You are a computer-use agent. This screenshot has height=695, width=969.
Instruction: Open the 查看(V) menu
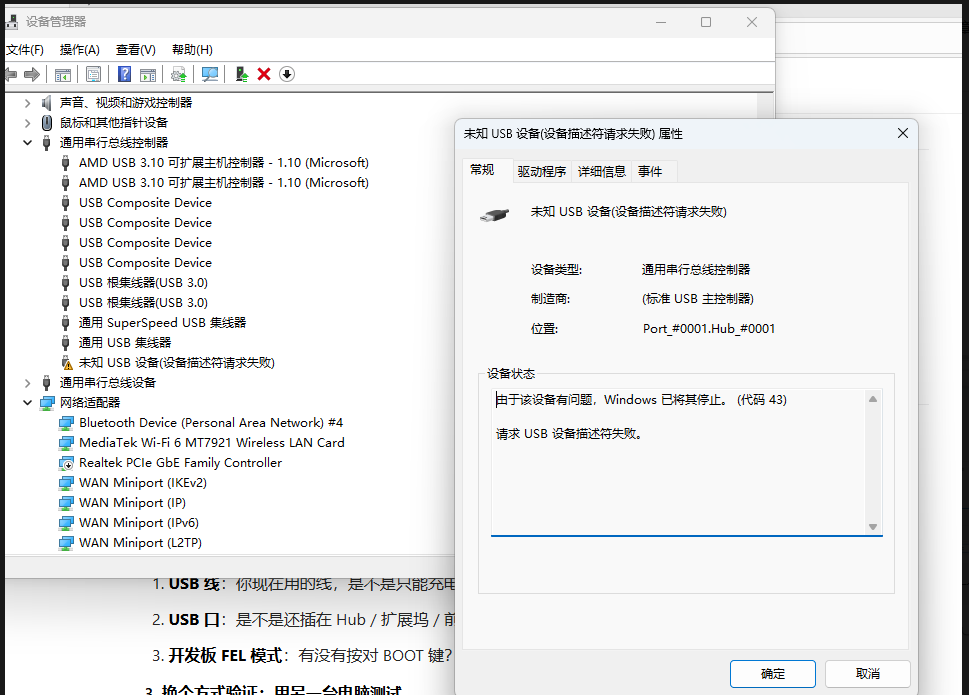136,49
